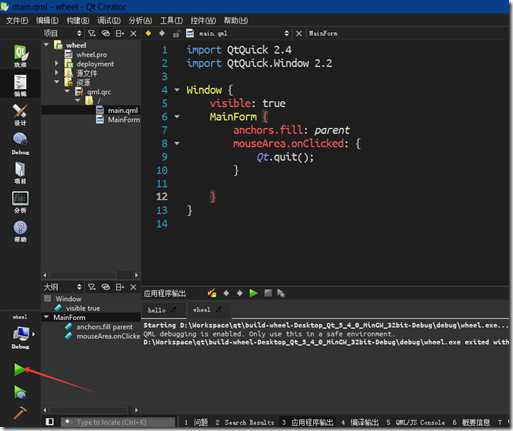Select visible true in the outline
Screen dimensions: 513x431
(x=83, y=308)
